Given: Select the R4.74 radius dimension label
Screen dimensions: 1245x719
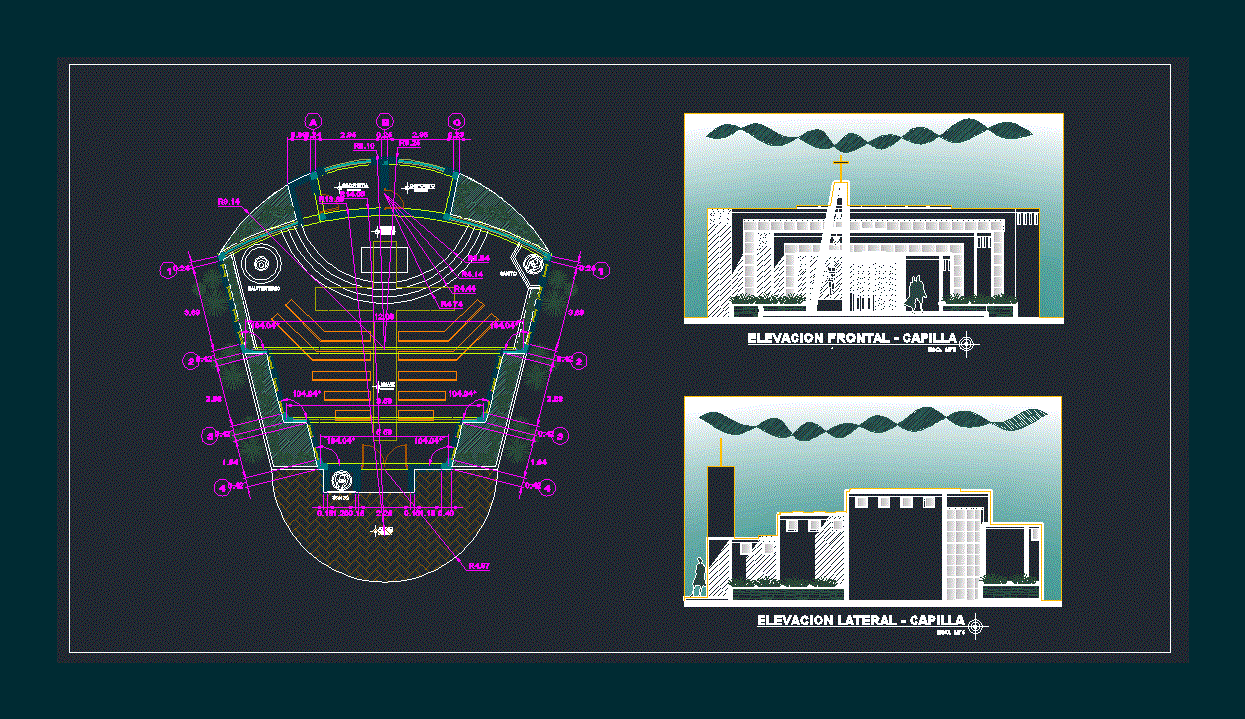Looking at the screenshot, I should click(x=451, y=304).
